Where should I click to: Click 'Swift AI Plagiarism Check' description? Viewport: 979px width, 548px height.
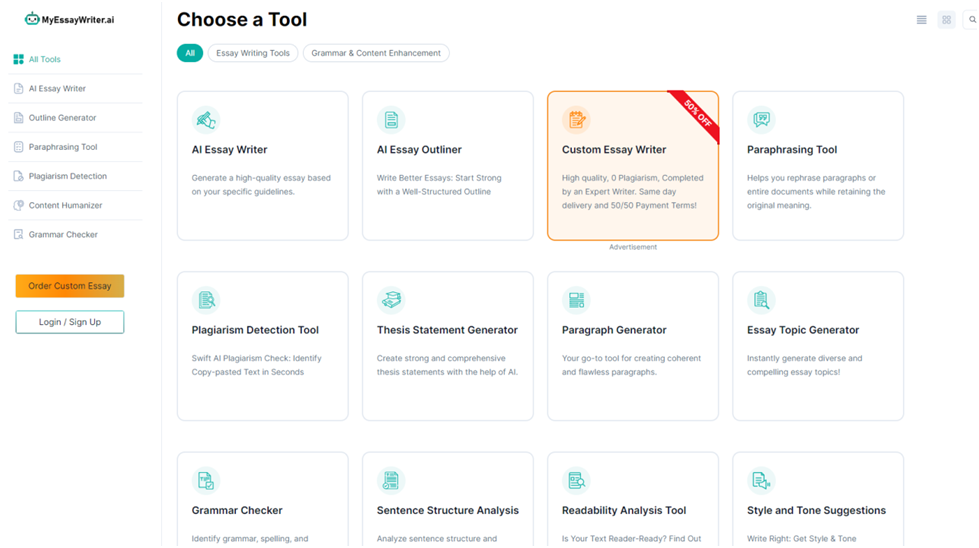coord(257,365)
